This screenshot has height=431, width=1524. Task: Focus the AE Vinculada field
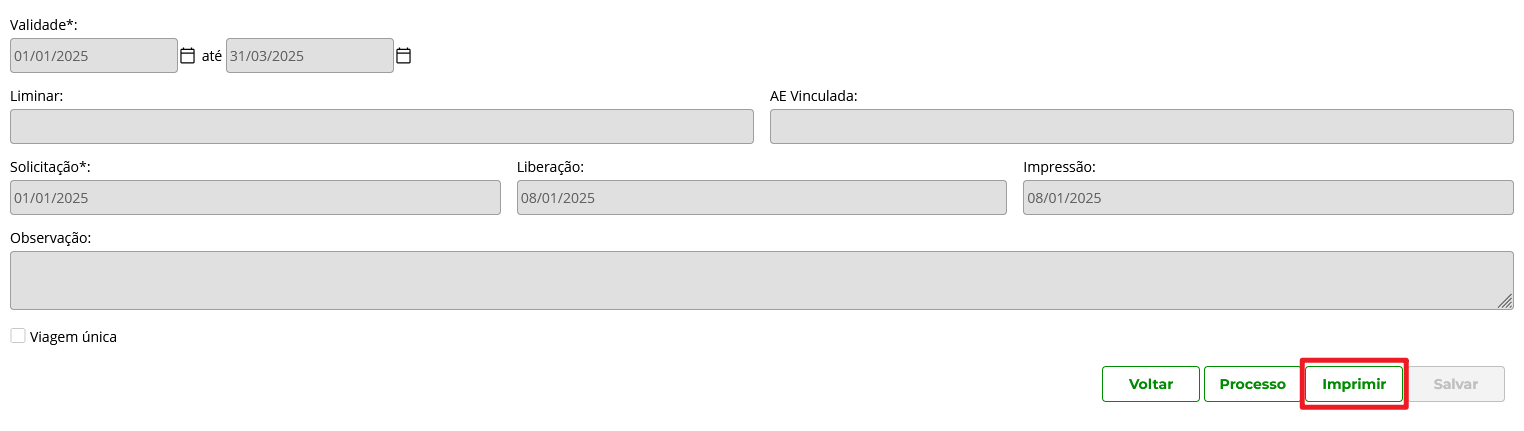tap(1141, 127)
